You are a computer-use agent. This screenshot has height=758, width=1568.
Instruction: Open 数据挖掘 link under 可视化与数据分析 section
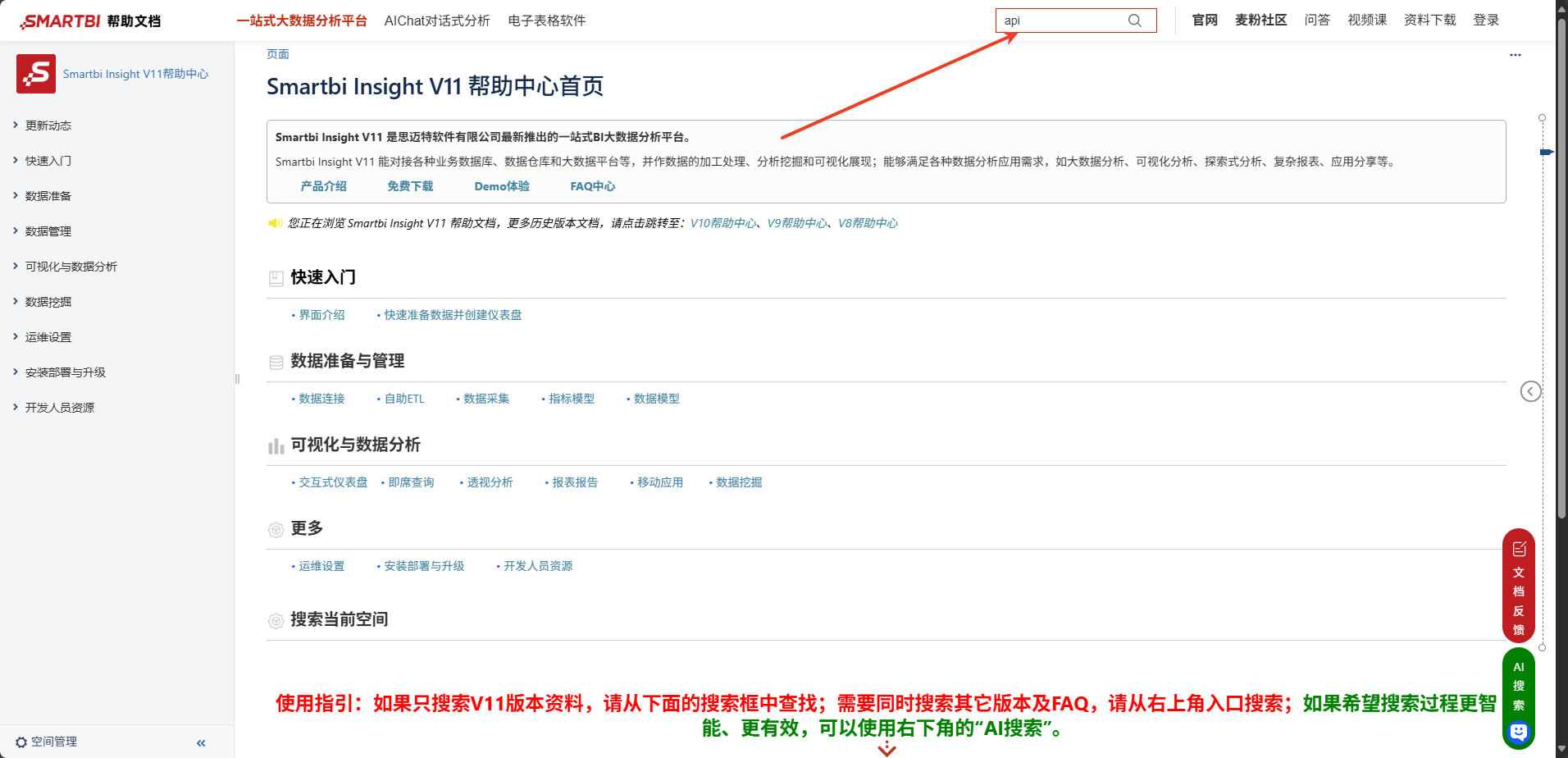pos(739,482)
